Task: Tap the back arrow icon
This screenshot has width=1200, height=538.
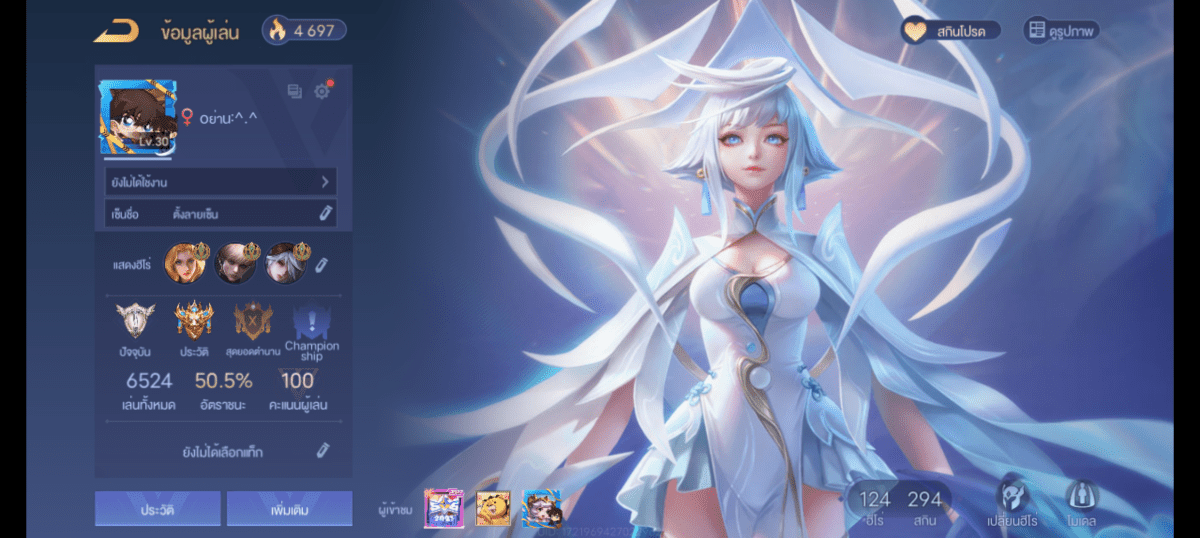Action: pyautogui.click(x=115, y=31)
